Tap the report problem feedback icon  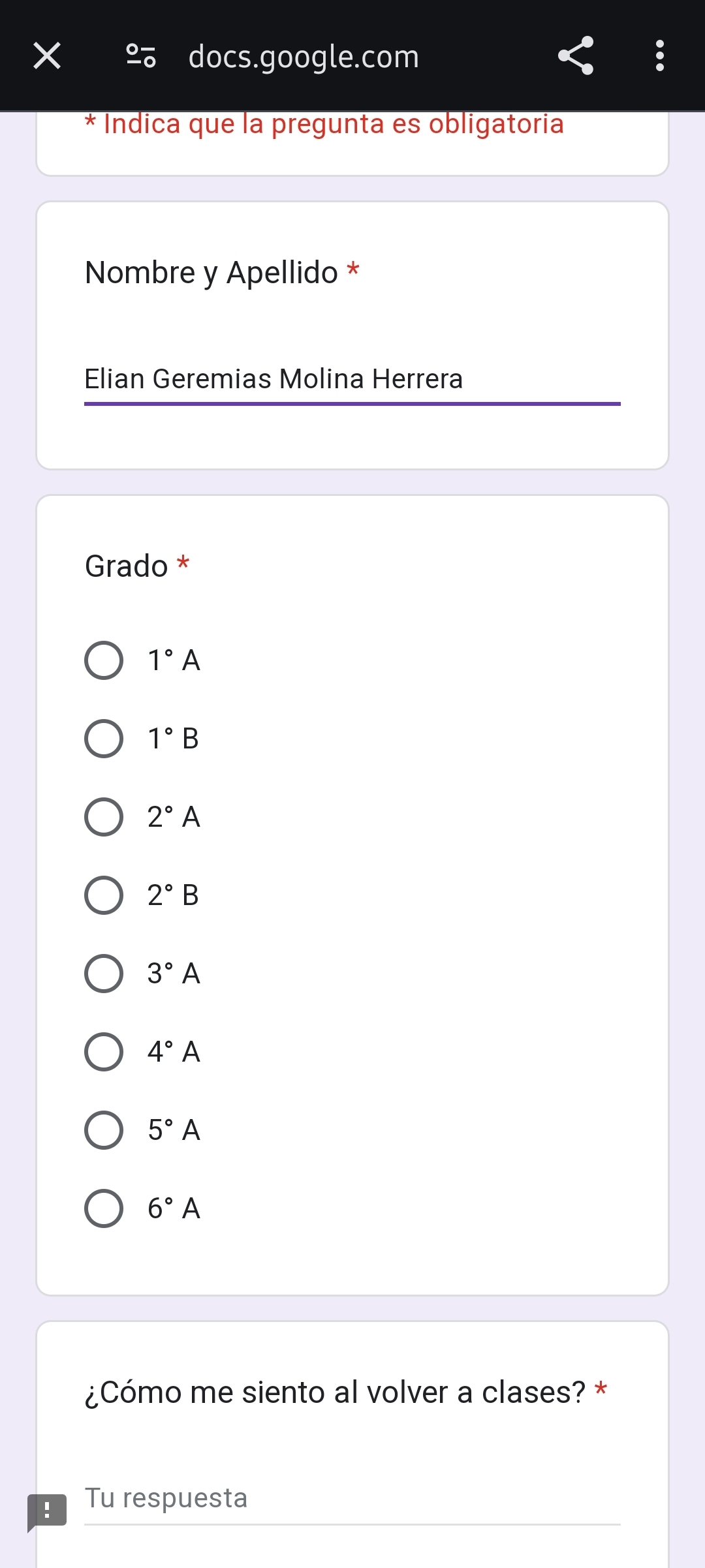click(x=47, y=1511)
